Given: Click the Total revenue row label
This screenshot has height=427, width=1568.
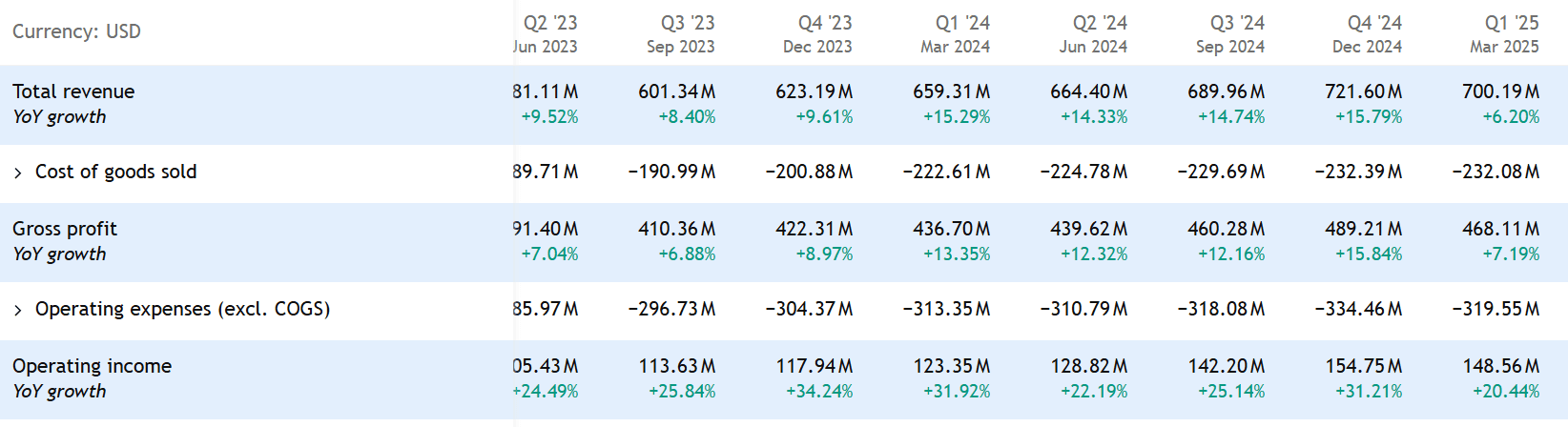Looking at the screenshot, I should pos(73,91).
